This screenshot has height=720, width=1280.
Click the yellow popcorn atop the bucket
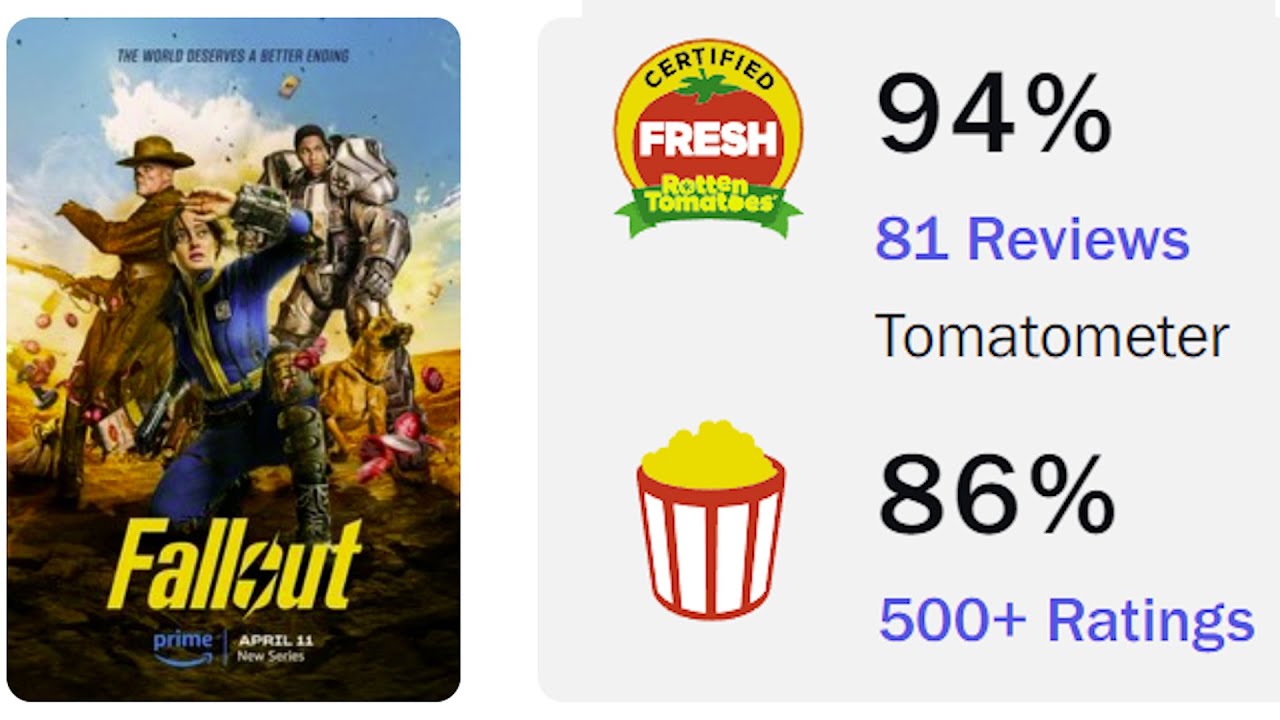[x=708, y=455]
